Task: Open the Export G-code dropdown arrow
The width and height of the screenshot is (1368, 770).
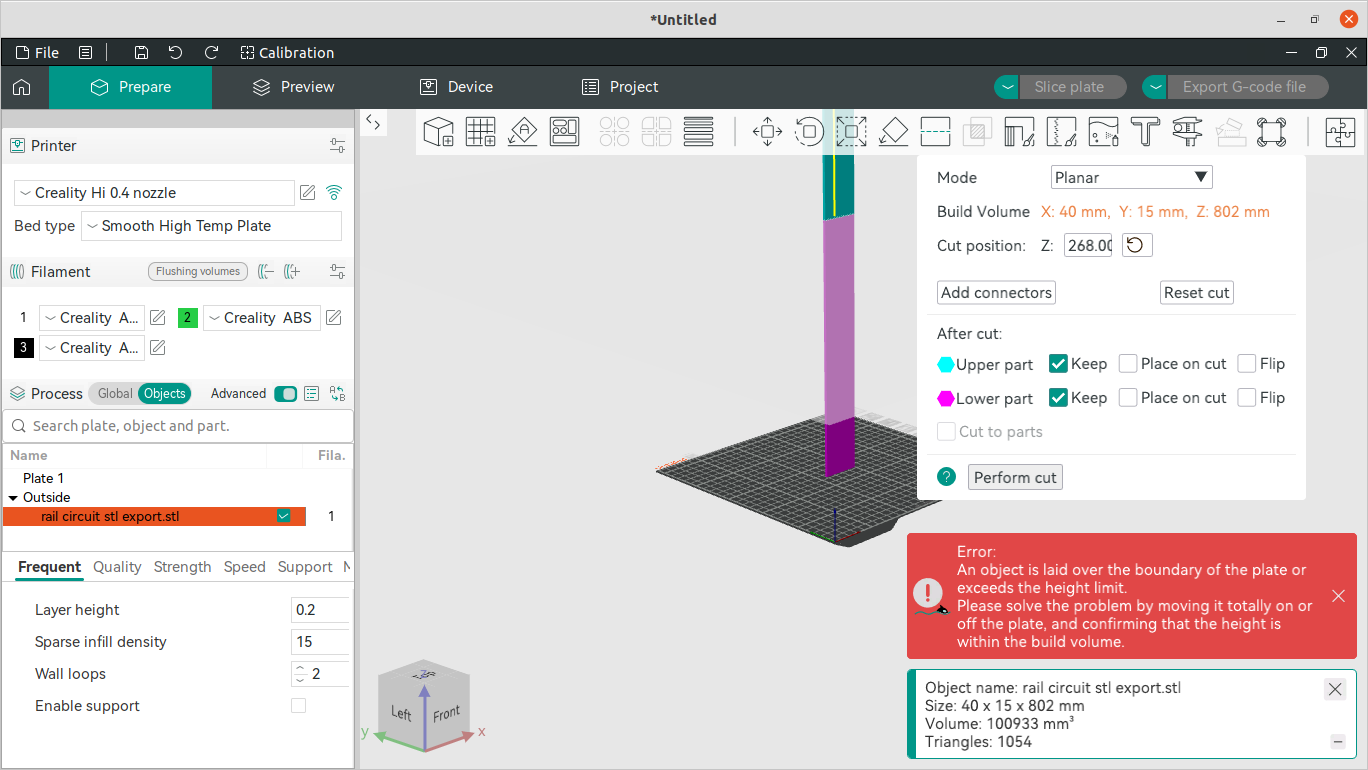Action: pos(1155,87)
